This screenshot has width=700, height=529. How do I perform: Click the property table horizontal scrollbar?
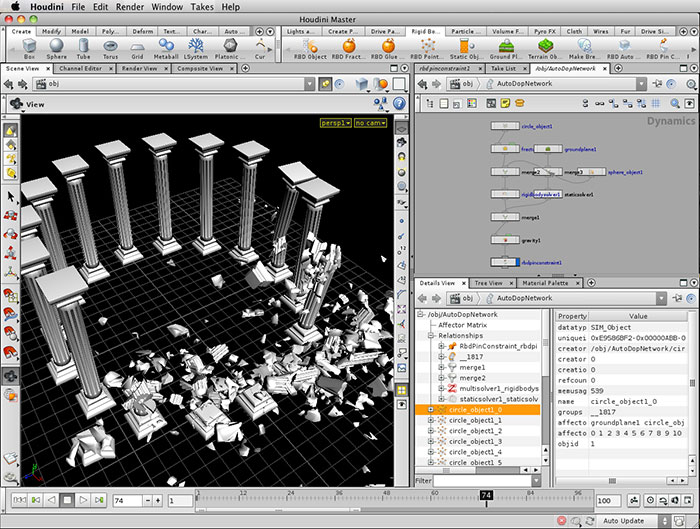[612, 480]
